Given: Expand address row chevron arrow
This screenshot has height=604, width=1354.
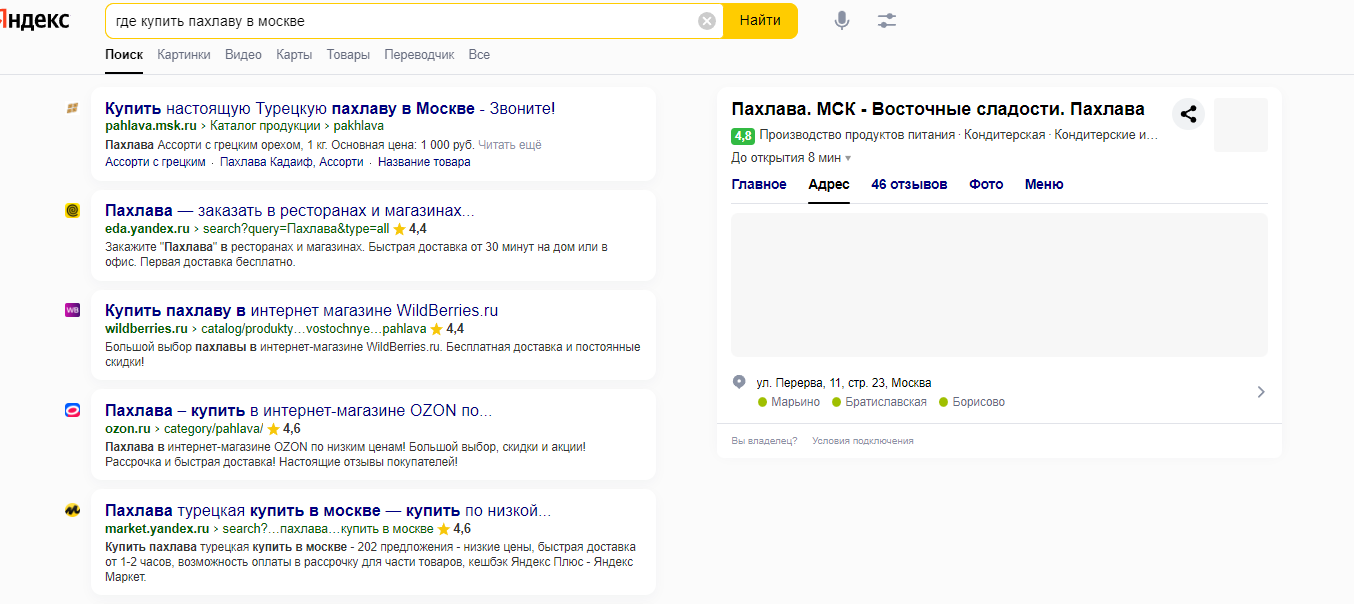Looking at the screenshot, I should point(1261,392).
